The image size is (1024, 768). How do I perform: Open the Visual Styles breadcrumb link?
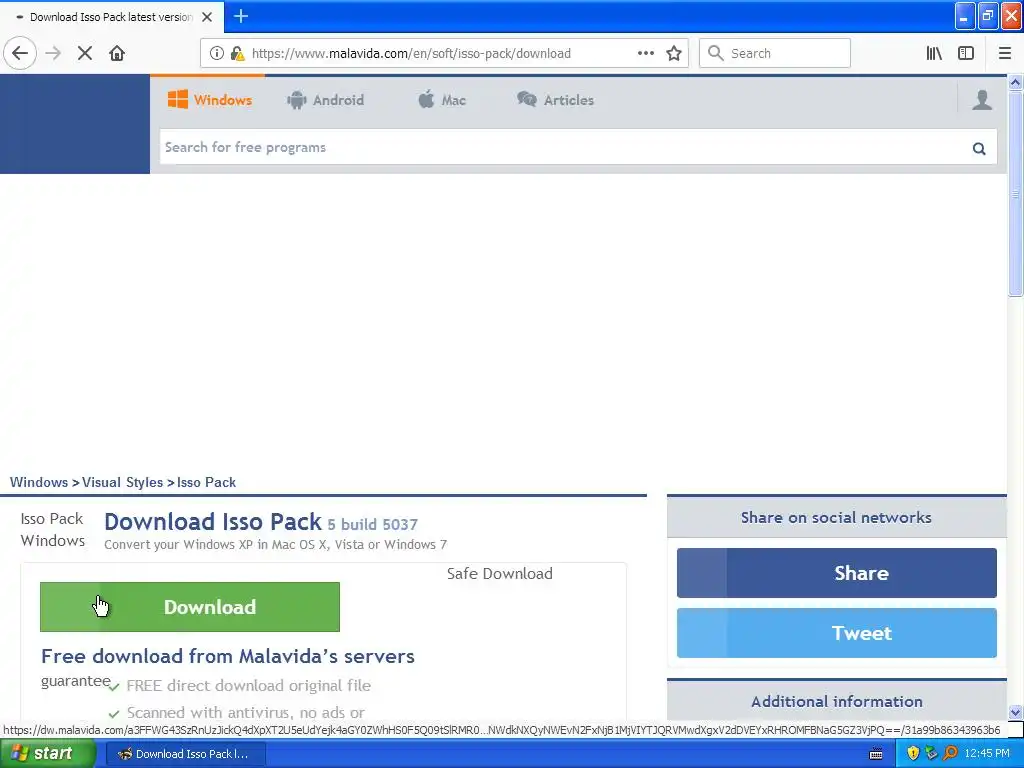click(x=123, y=483)
